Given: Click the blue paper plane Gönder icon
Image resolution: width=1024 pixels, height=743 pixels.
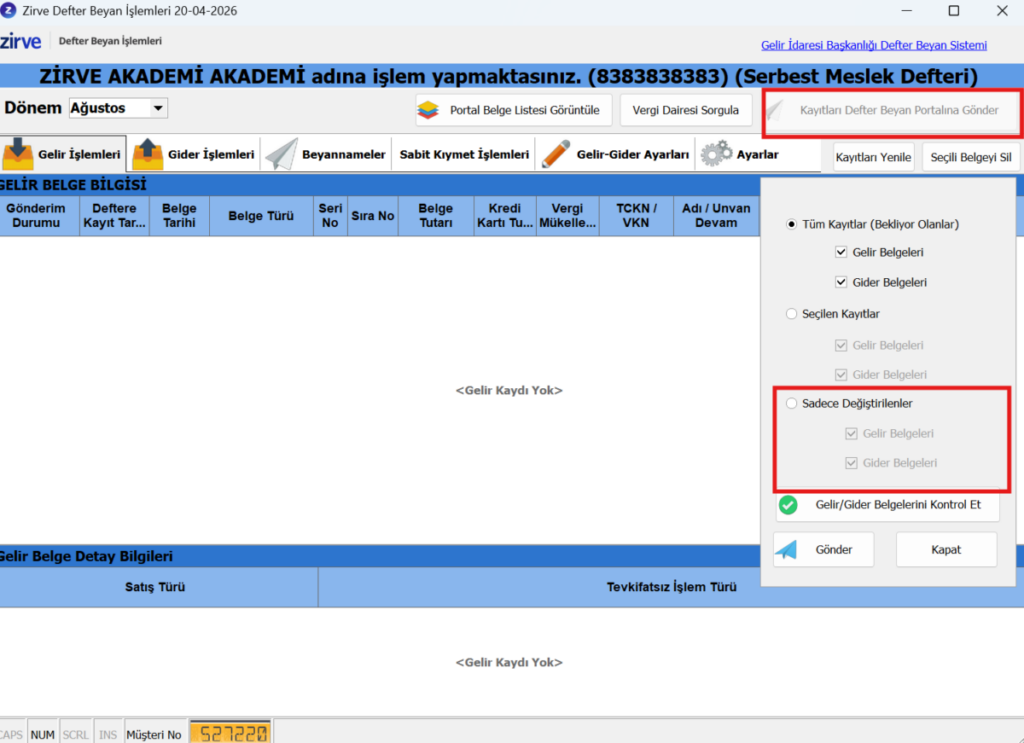Looking at the screenshot, I should tap(786, 550).
